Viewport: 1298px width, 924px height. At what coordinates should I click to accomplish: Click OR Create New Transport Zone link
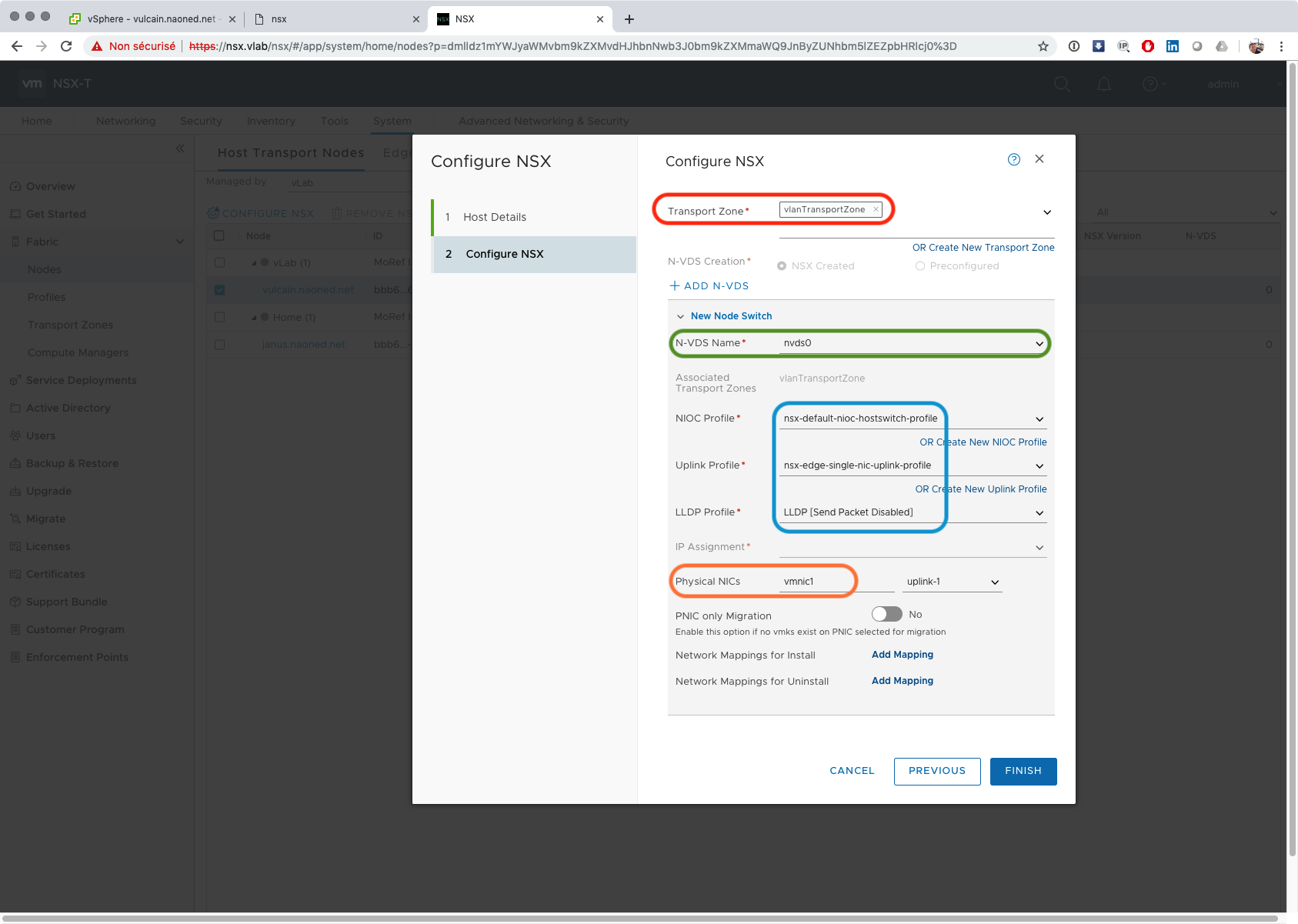click(983, 248)
